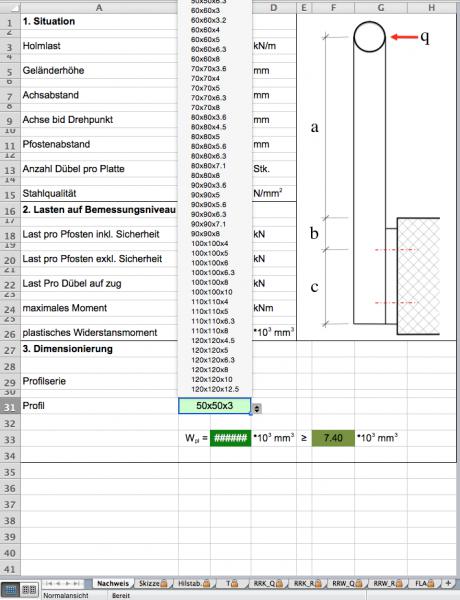The image size is (460, 600).
Task: Select 80x80x3.6 in dropdown list
Action: pos(209,117)
